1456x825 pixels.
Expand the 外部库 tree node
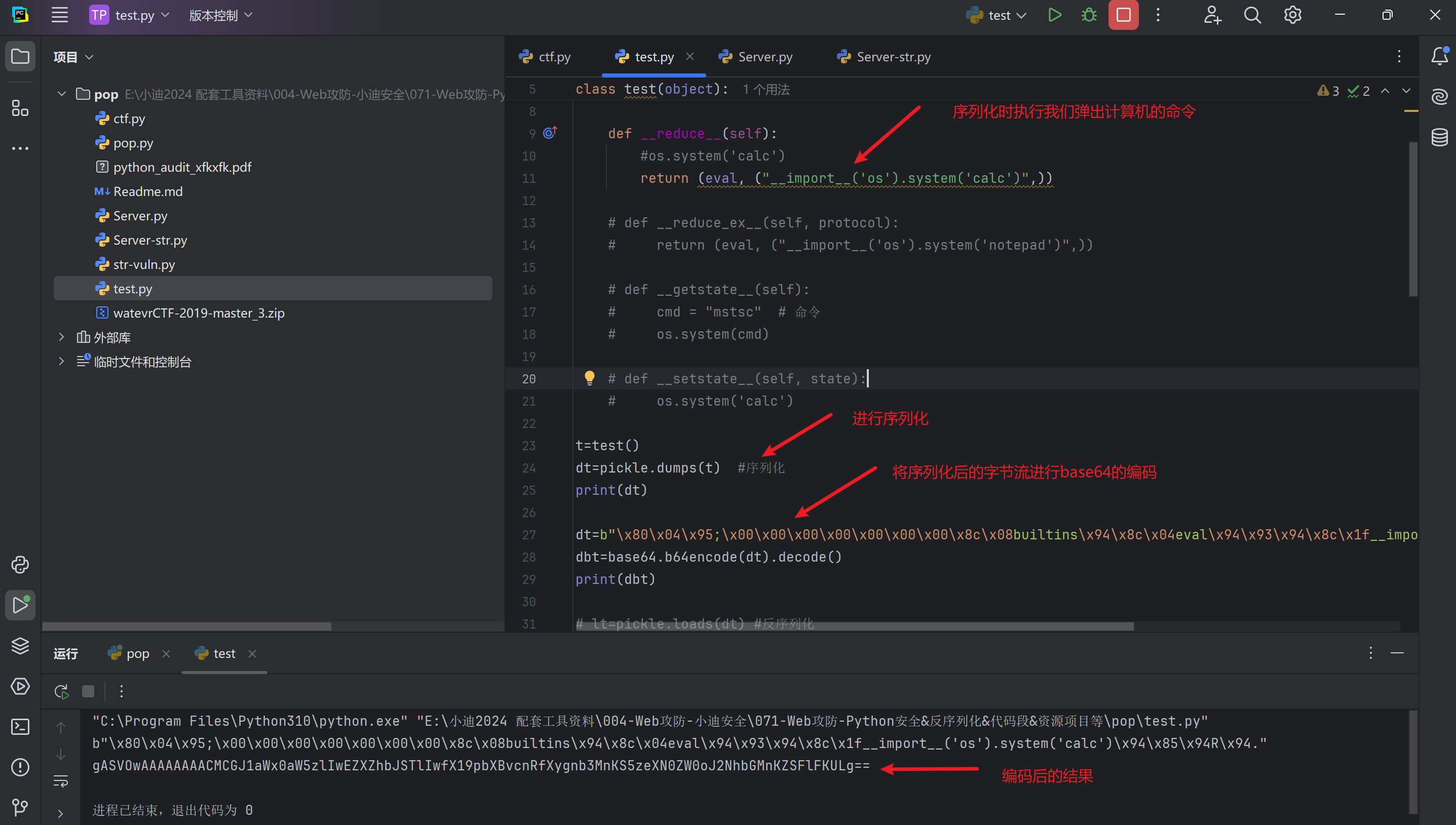coord(61,337)
